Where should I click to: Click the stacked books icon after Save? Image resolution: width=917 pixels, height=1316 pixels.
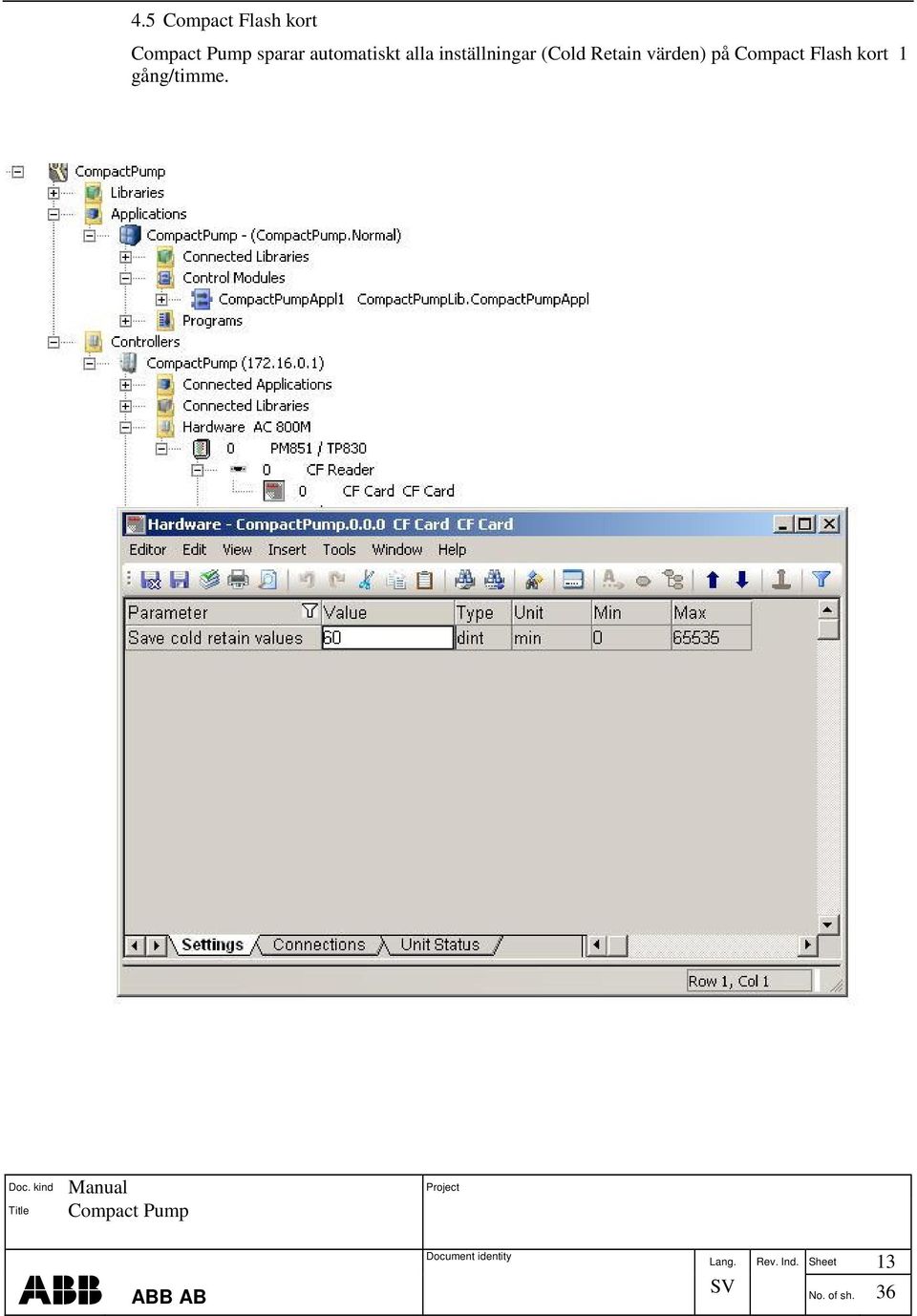point(209,580)
